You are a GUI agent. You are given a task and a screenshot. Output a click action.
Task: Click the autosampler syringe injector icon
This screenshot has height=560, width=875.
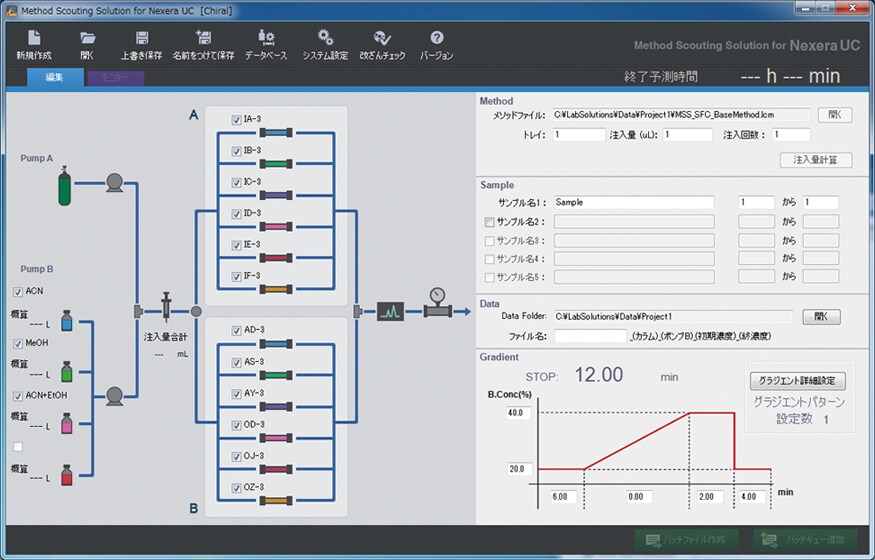click(166, 307)
